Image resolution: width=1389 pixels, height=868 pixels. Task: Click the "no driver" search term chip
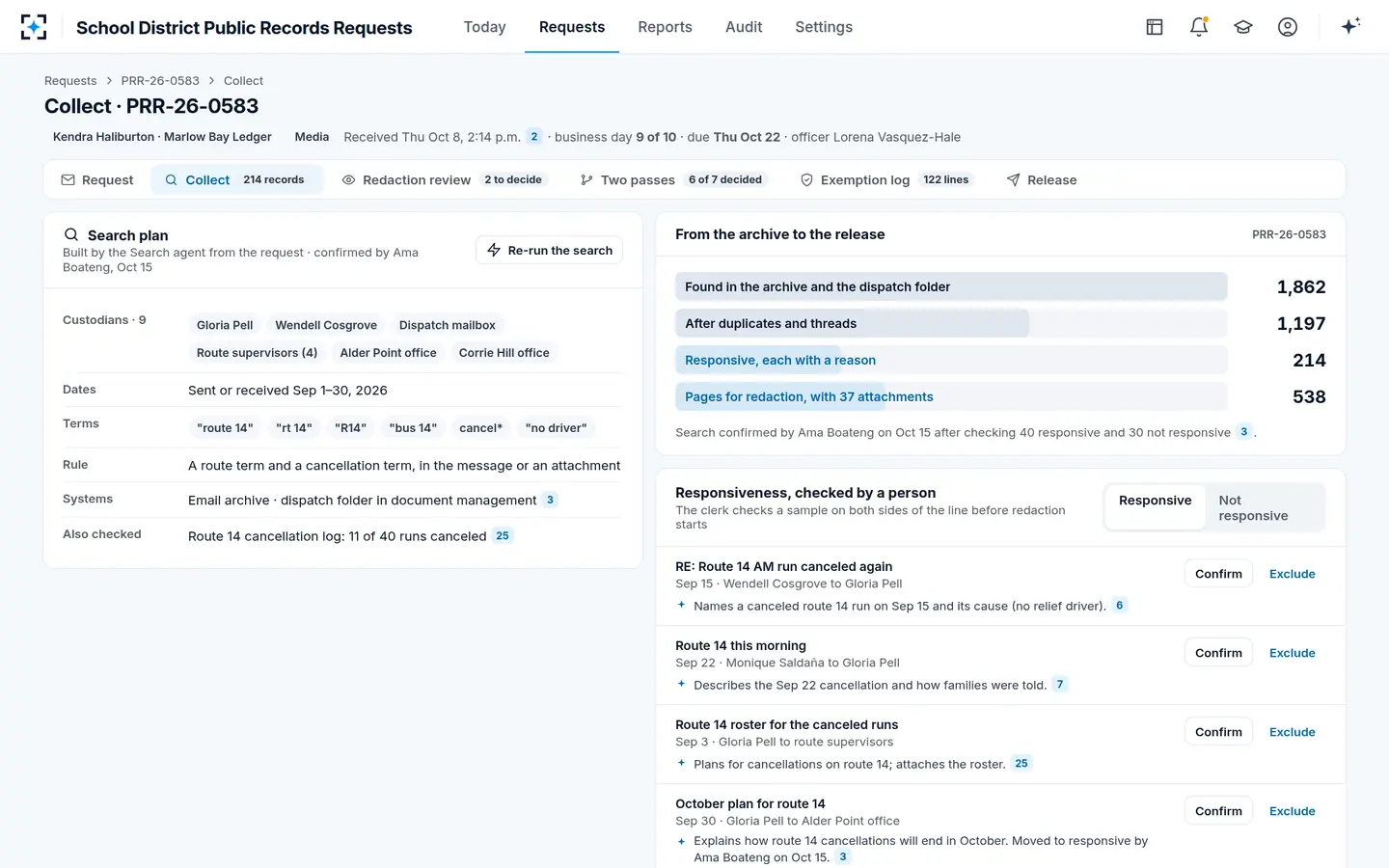(556, 427)
